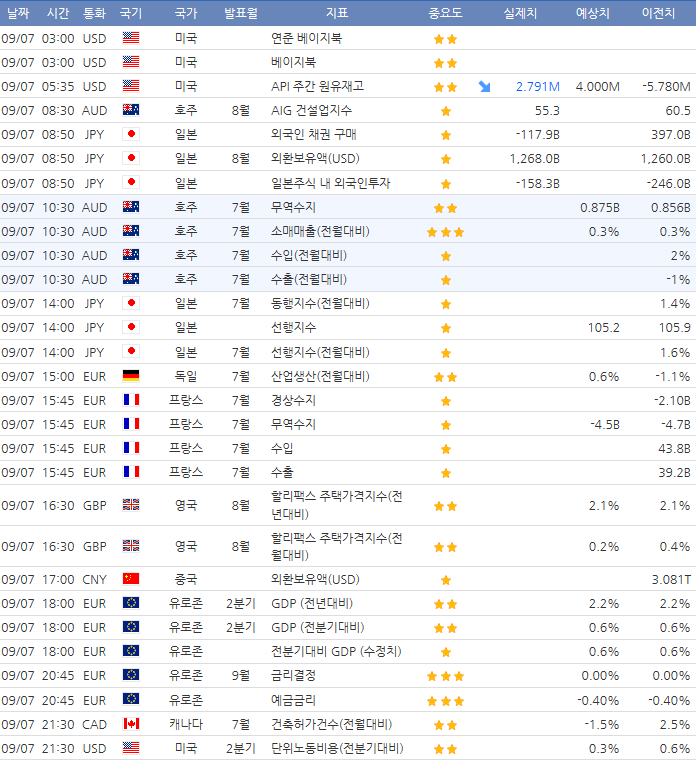Click the US flag in API 주간 원유재고 row
The image size is (696, 765).
point(131,86)
